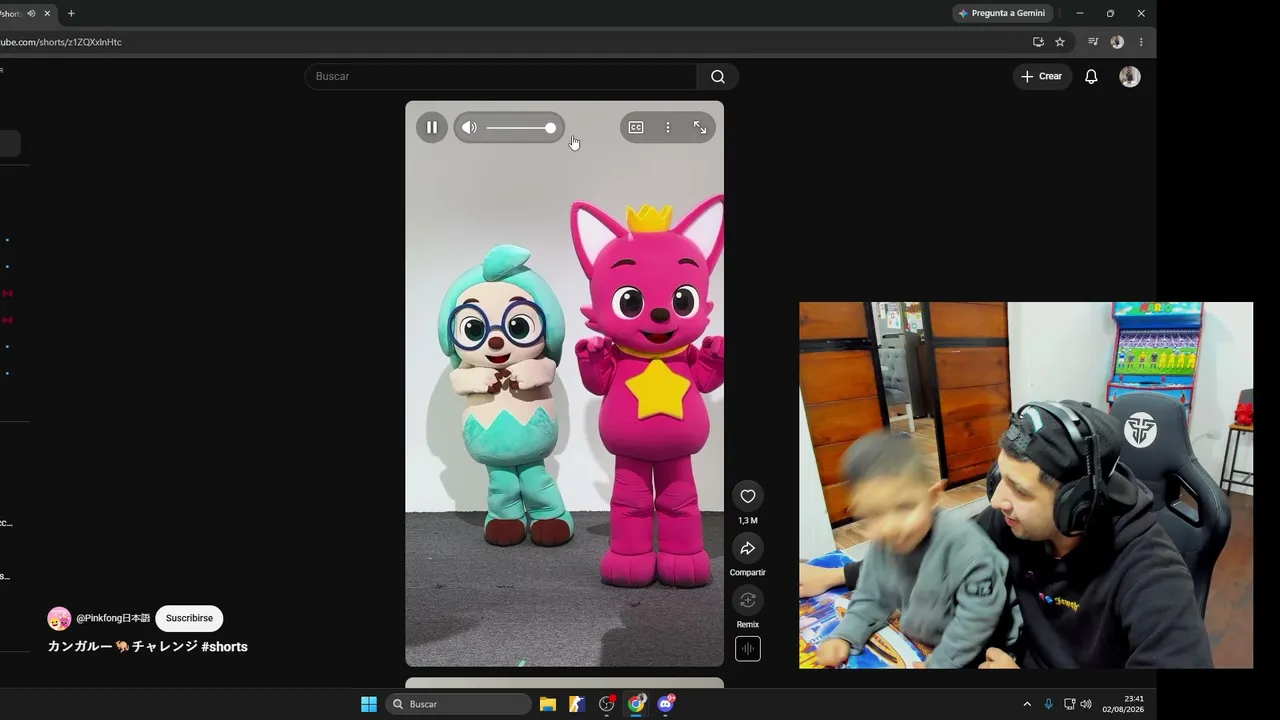Open Chrome media controls icon

tap(1093, 42)
